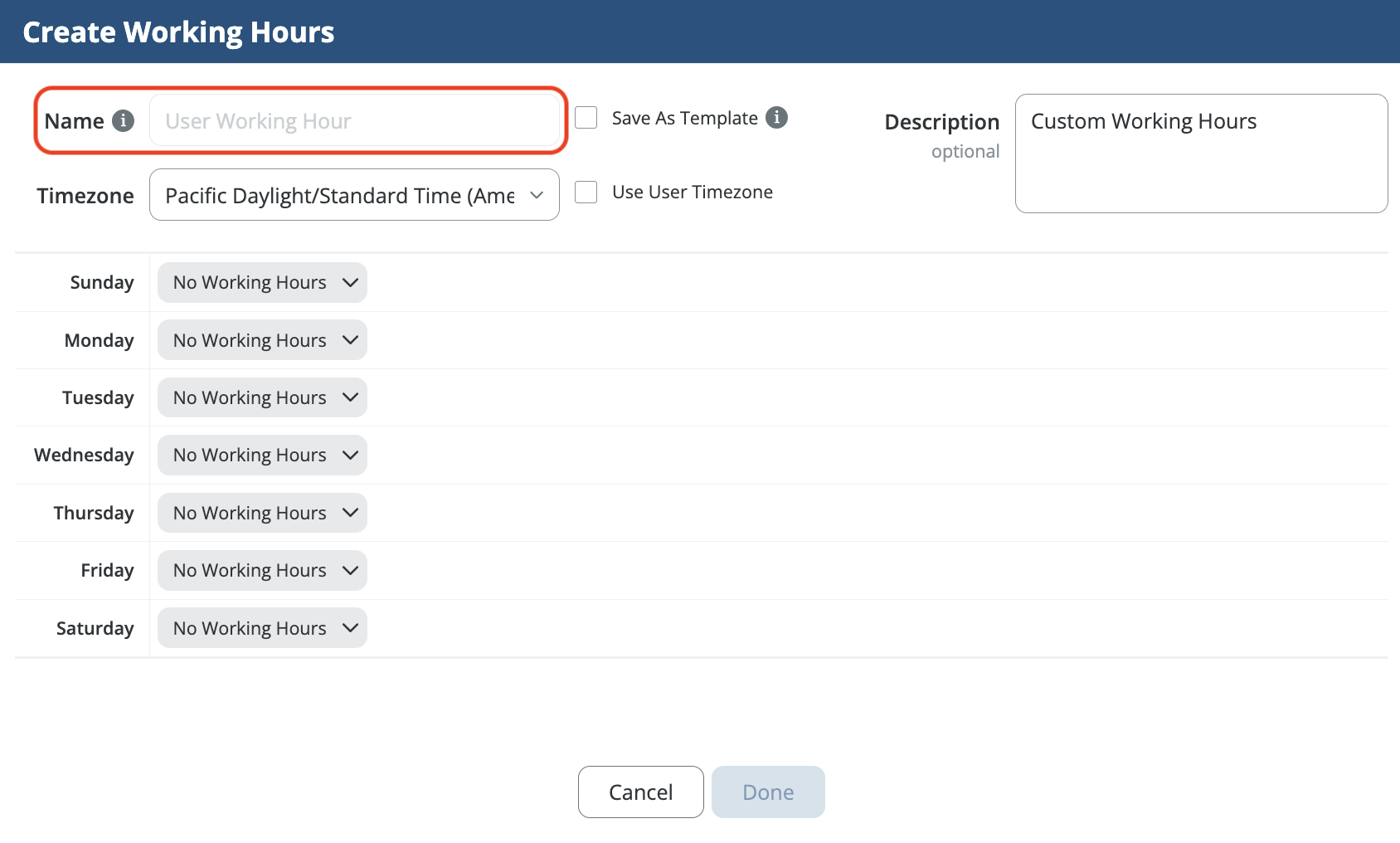
Task: Click the Description label
Action: (941, 122)
